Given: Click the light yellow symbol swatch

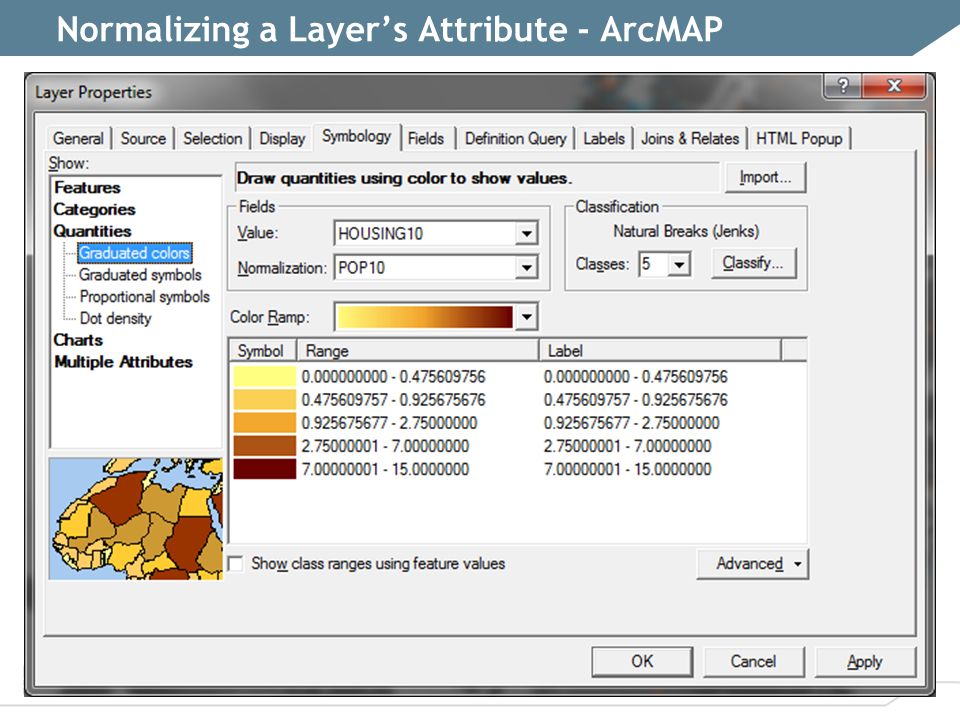Looking at the screenshot, I should pyautogui.click(x=264, y=377).
